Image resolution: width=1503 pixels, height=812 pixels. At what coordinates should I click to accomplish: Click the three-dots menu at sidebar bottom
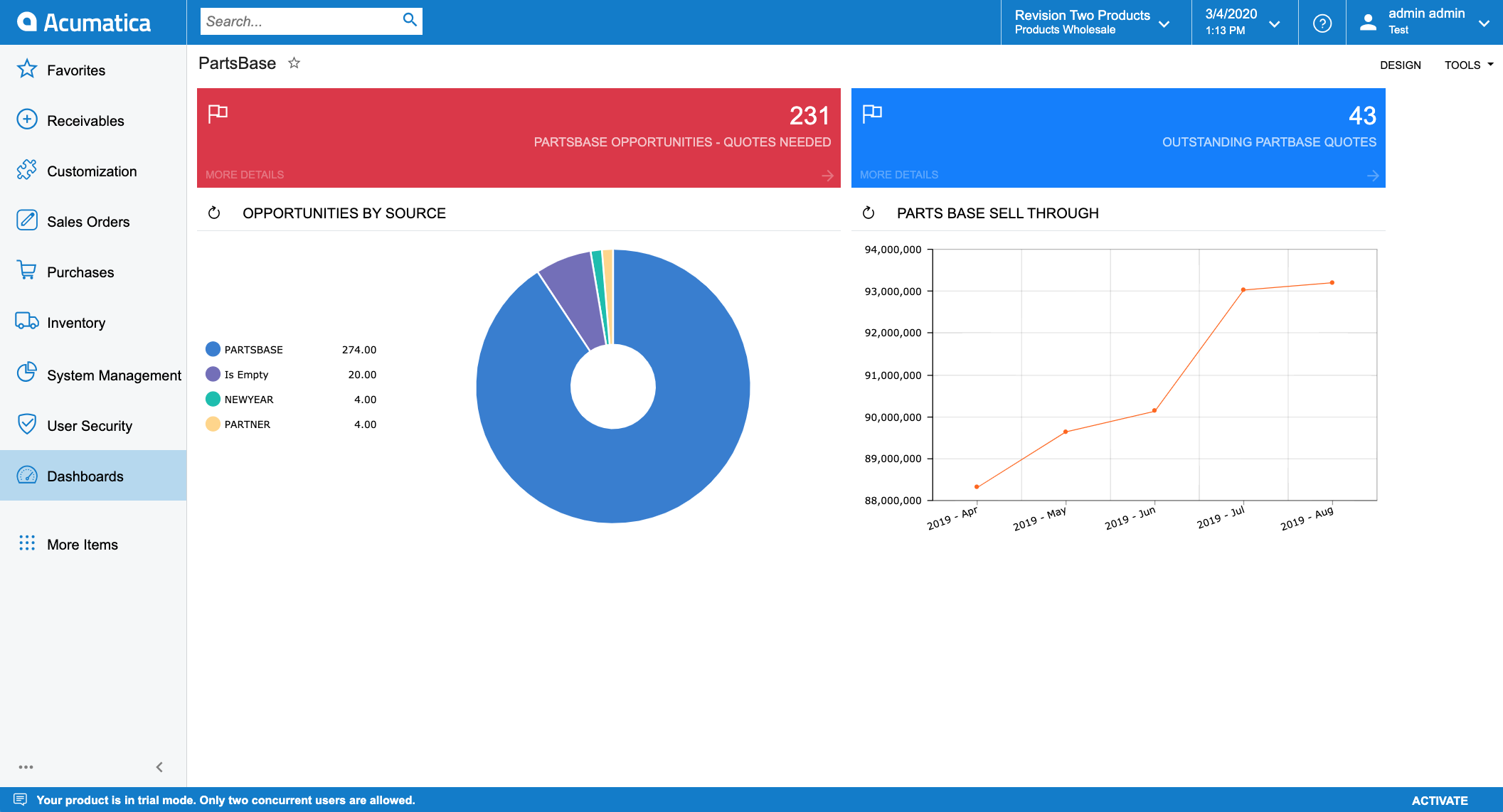tap(26, 767)
